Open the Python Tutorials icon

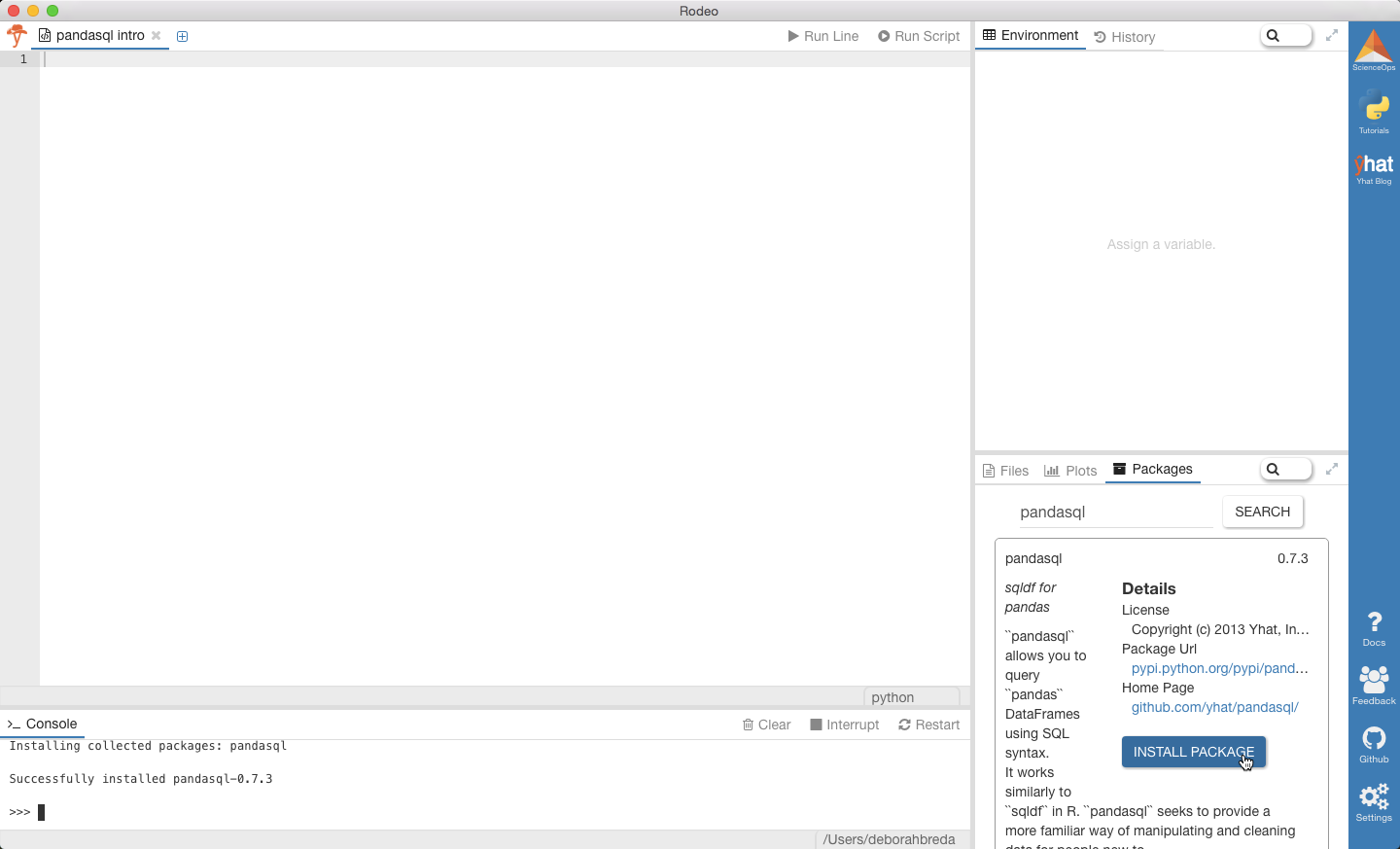[1374, 112]
